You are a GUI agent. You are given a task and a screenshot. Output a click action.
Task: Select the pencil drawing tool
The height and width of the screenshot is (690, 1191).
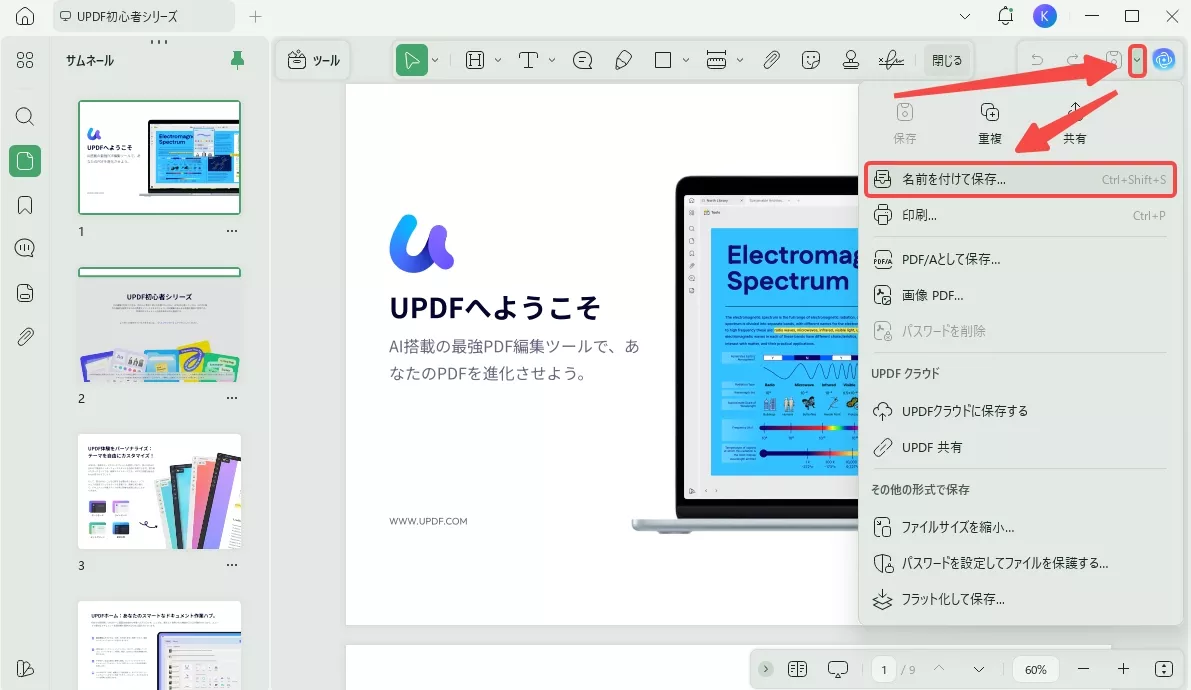click(x=623, y=60)
